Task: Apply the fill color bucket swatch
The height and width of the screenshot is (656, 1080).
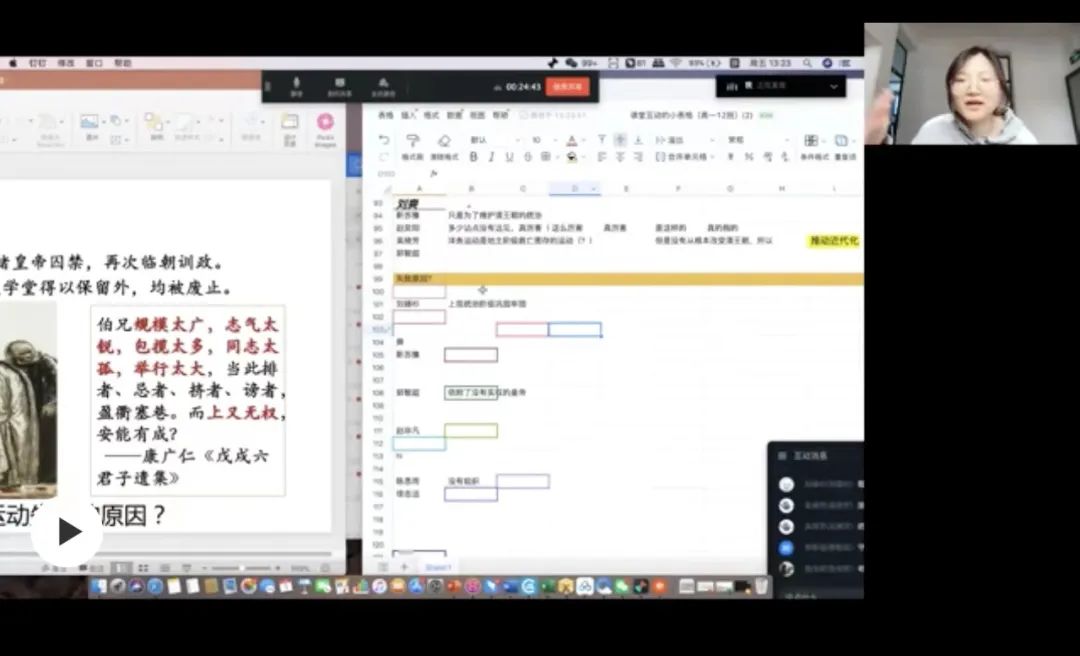Action: (571, 157)
